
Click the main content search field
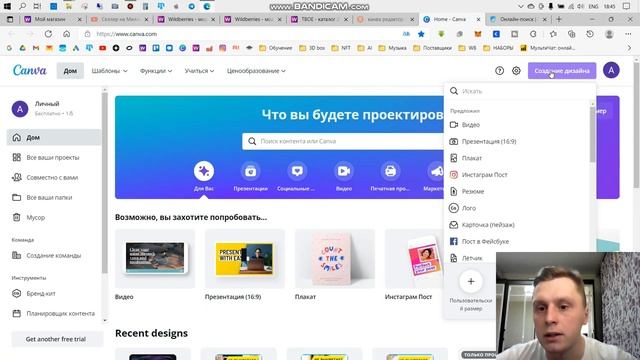point(344,141)
